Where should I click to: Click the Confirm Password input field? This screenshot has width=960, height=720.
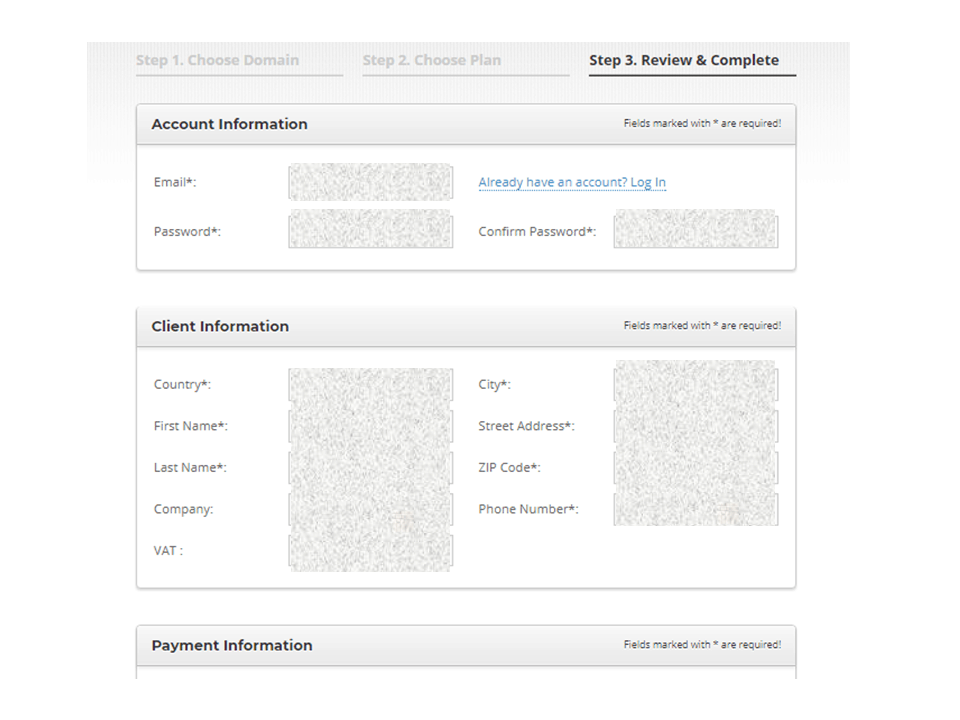point(696,229)
